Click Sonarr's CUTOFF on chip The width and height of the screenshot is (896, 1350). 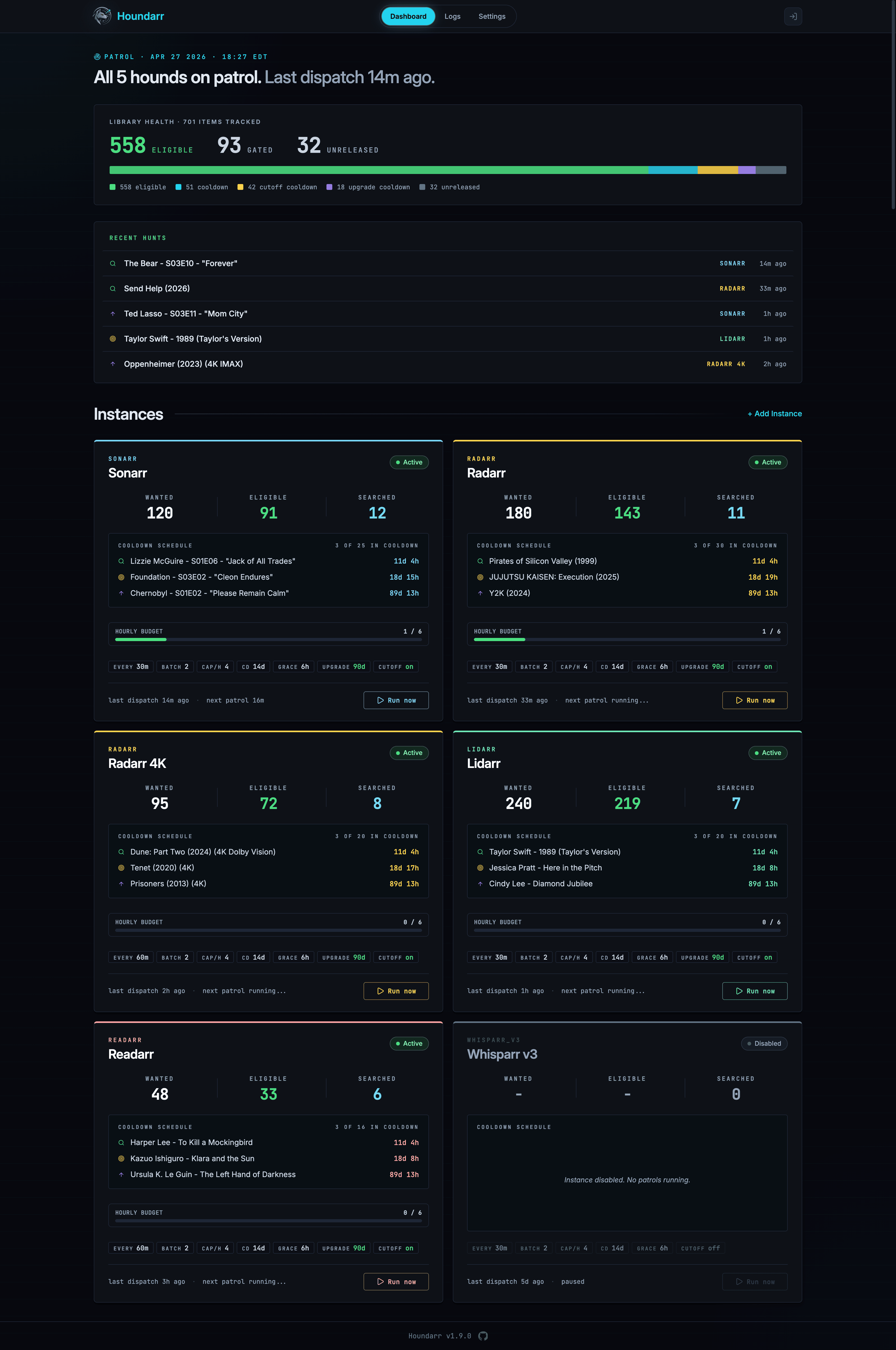coord(396,667)
